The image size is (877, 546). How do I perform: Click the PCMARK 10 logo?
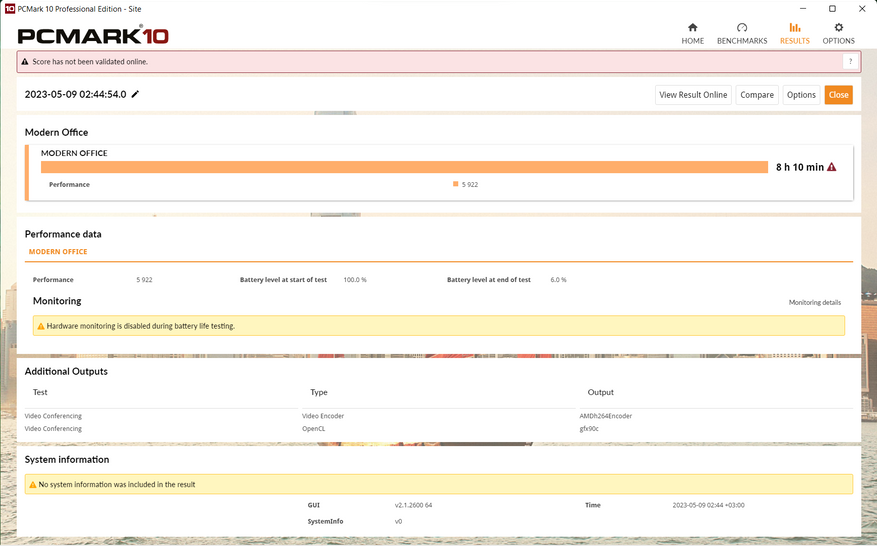[93, 35]
